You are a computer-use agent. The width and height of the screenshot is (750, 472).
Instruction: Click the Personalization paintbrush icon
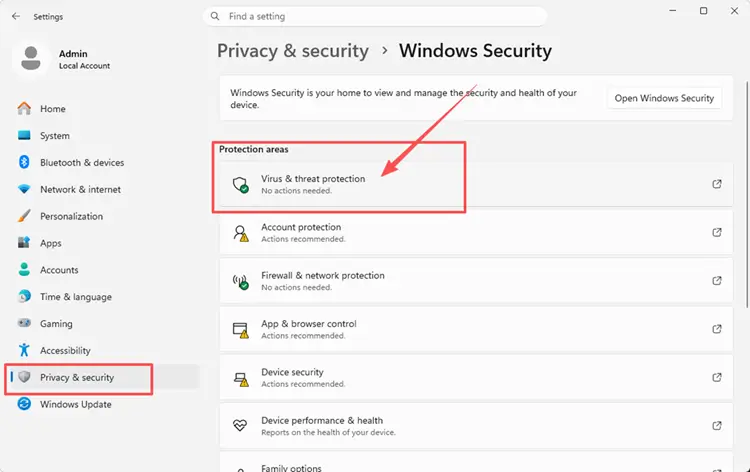tap(24, 216)
